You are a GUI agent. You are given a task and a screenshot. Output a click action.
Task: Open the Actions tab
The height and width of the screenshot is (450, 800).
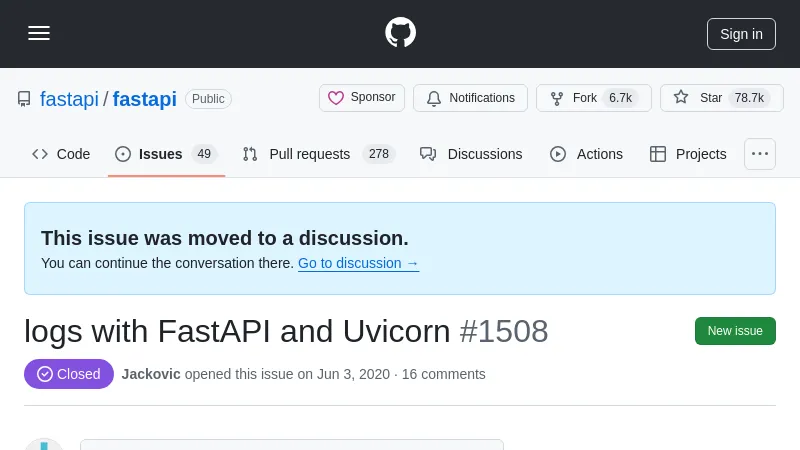pyautogui.click(x=586, y=154)
